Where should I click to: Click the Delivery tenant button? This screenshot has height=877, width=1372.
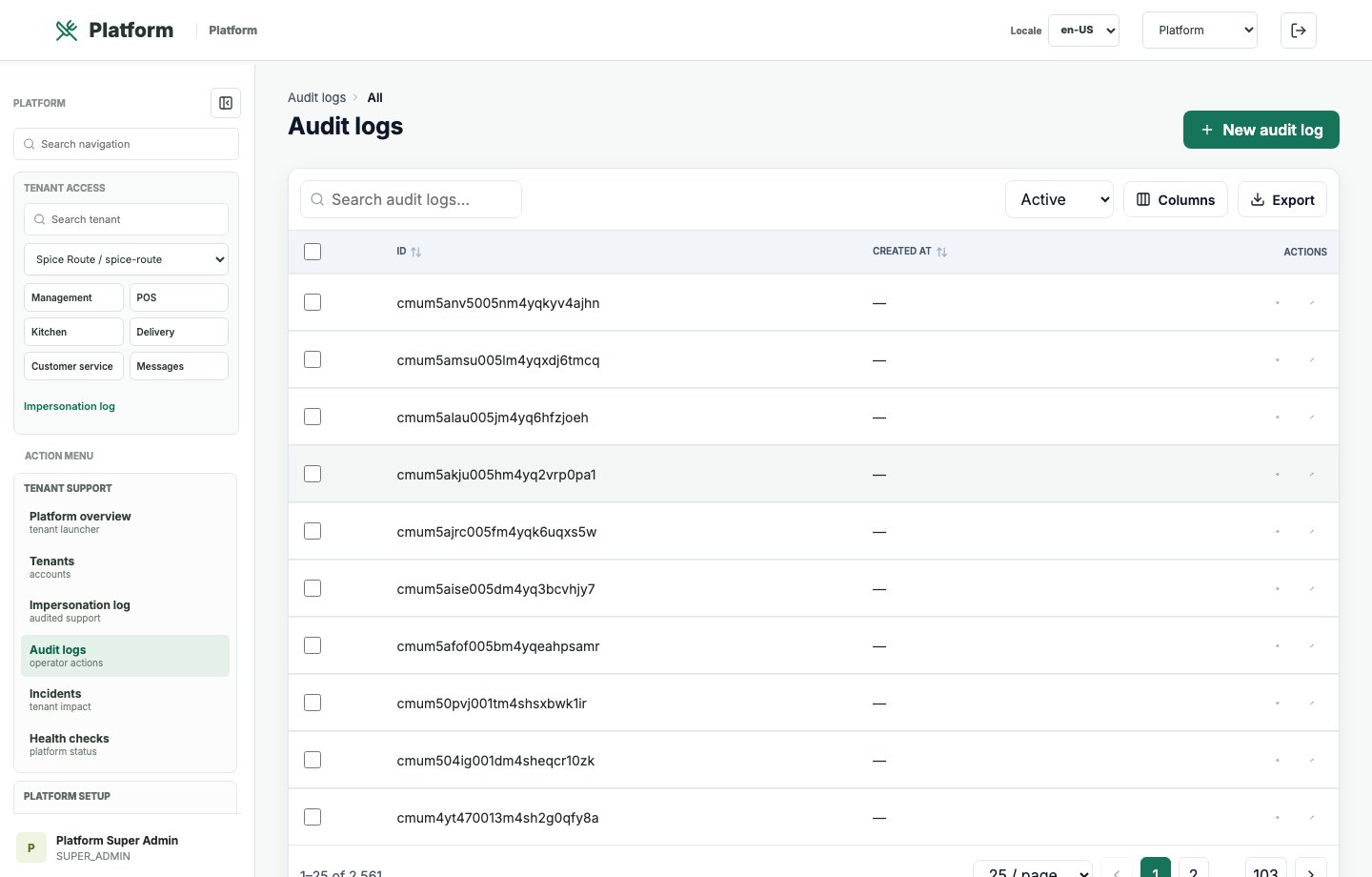[x=179, y=332]
